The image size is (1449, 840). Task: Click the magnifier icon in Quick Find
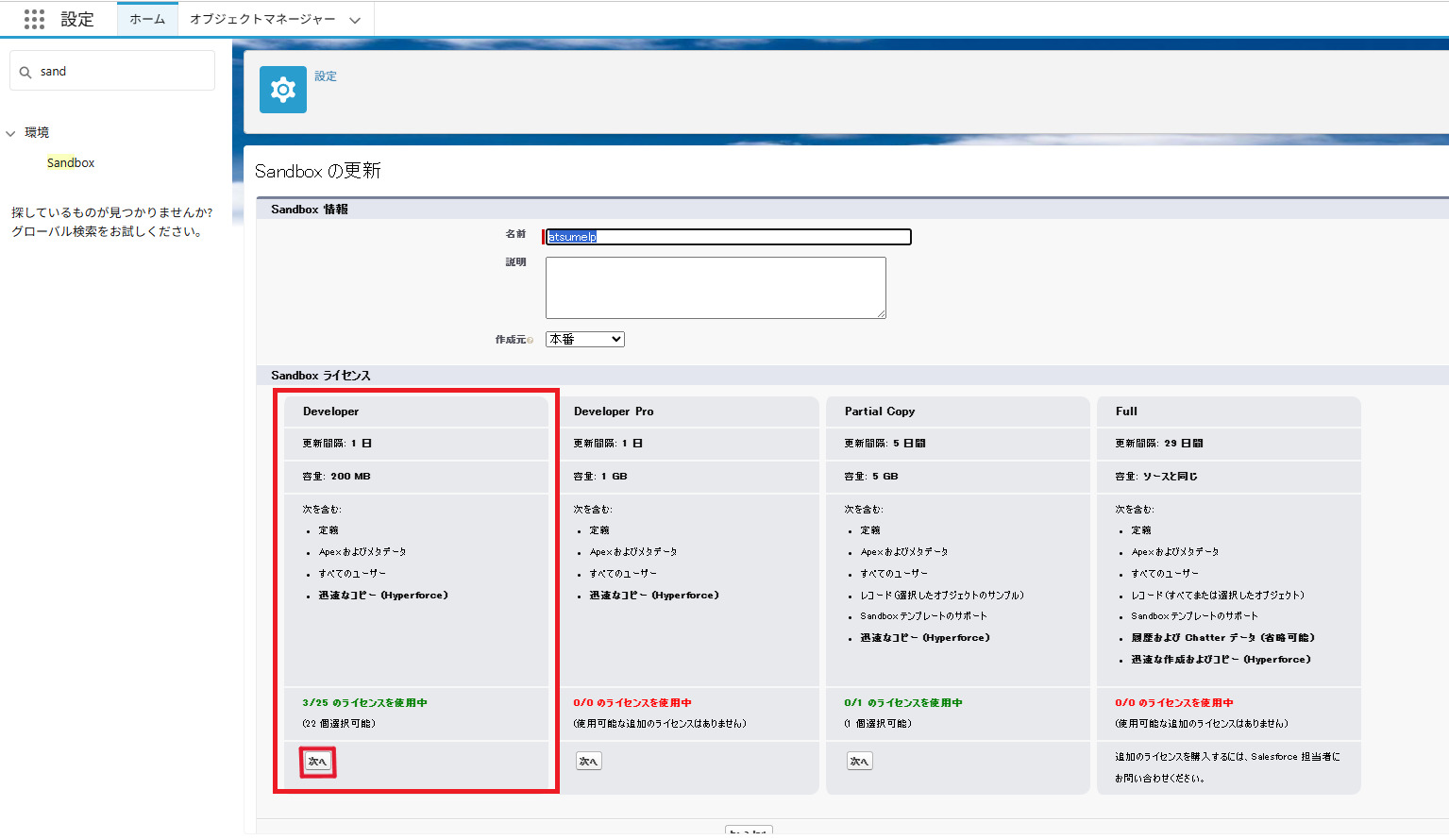pos(25,72)
